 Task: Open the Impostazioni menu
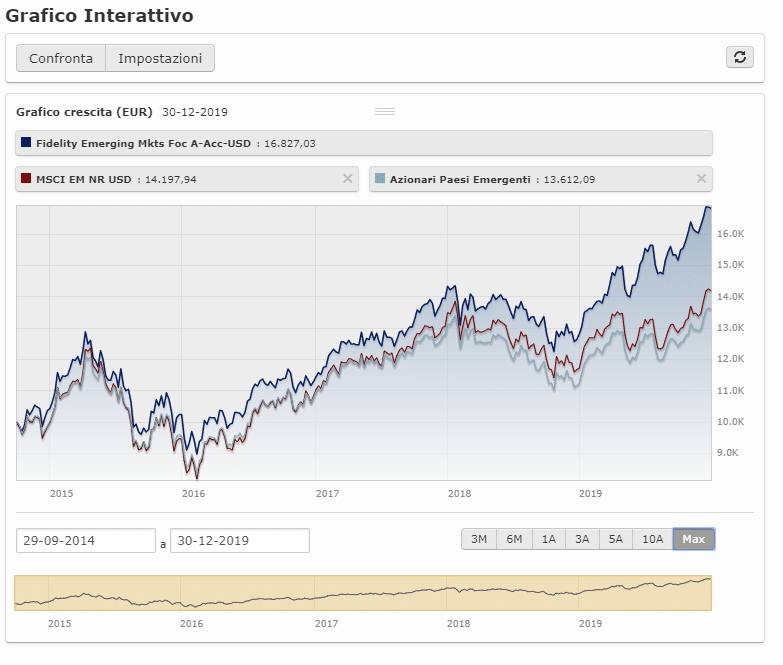[160, 58]
